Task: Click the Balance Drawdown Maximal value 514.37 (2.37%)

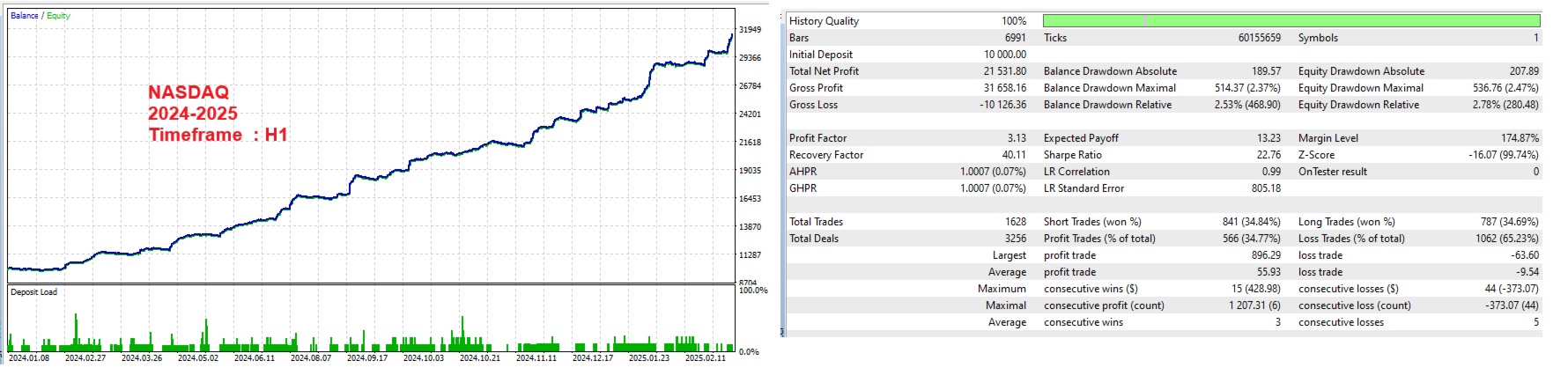Action: pos(1248,88)
